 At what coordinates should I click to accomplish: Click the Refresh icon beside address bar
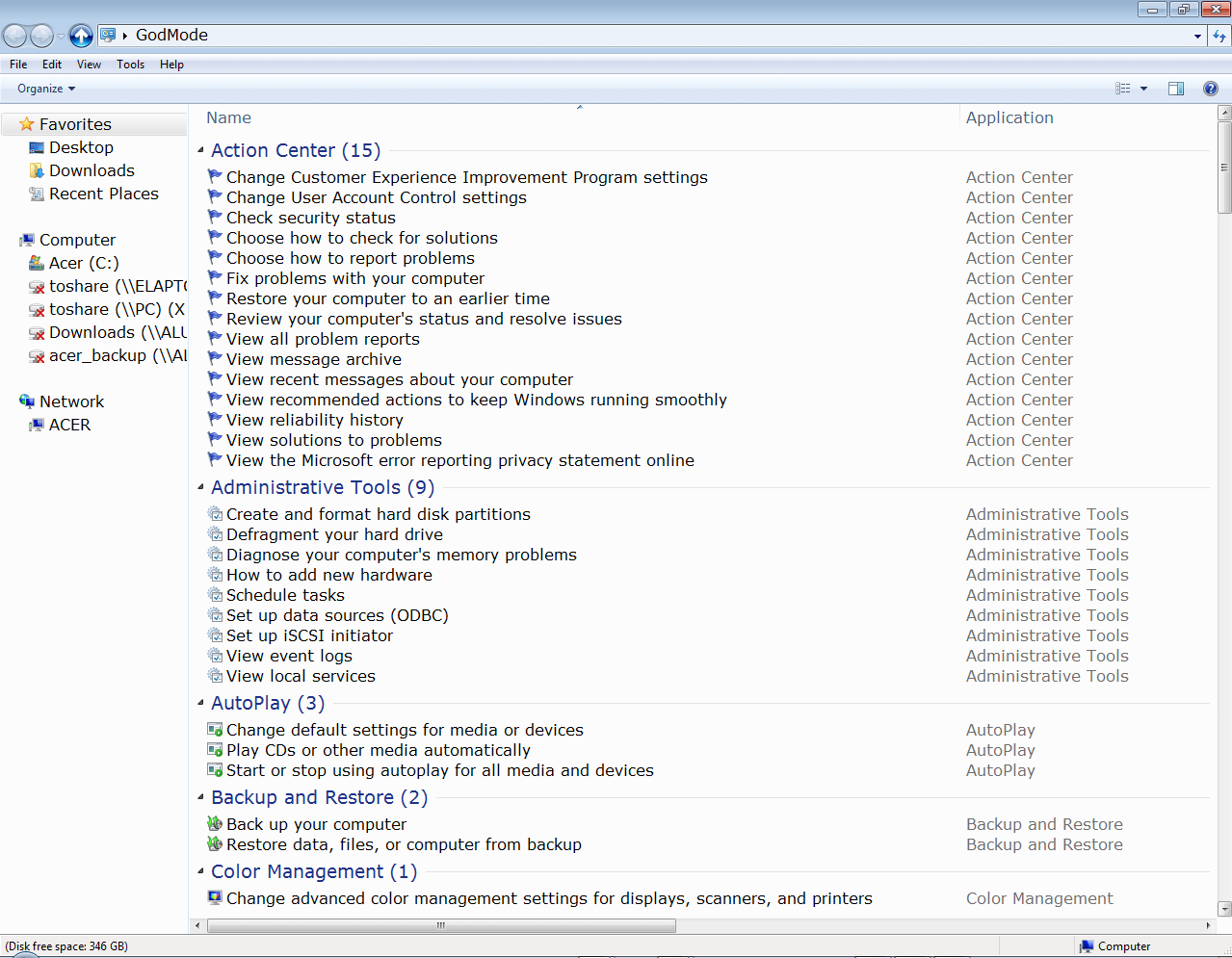[1220, 36]
